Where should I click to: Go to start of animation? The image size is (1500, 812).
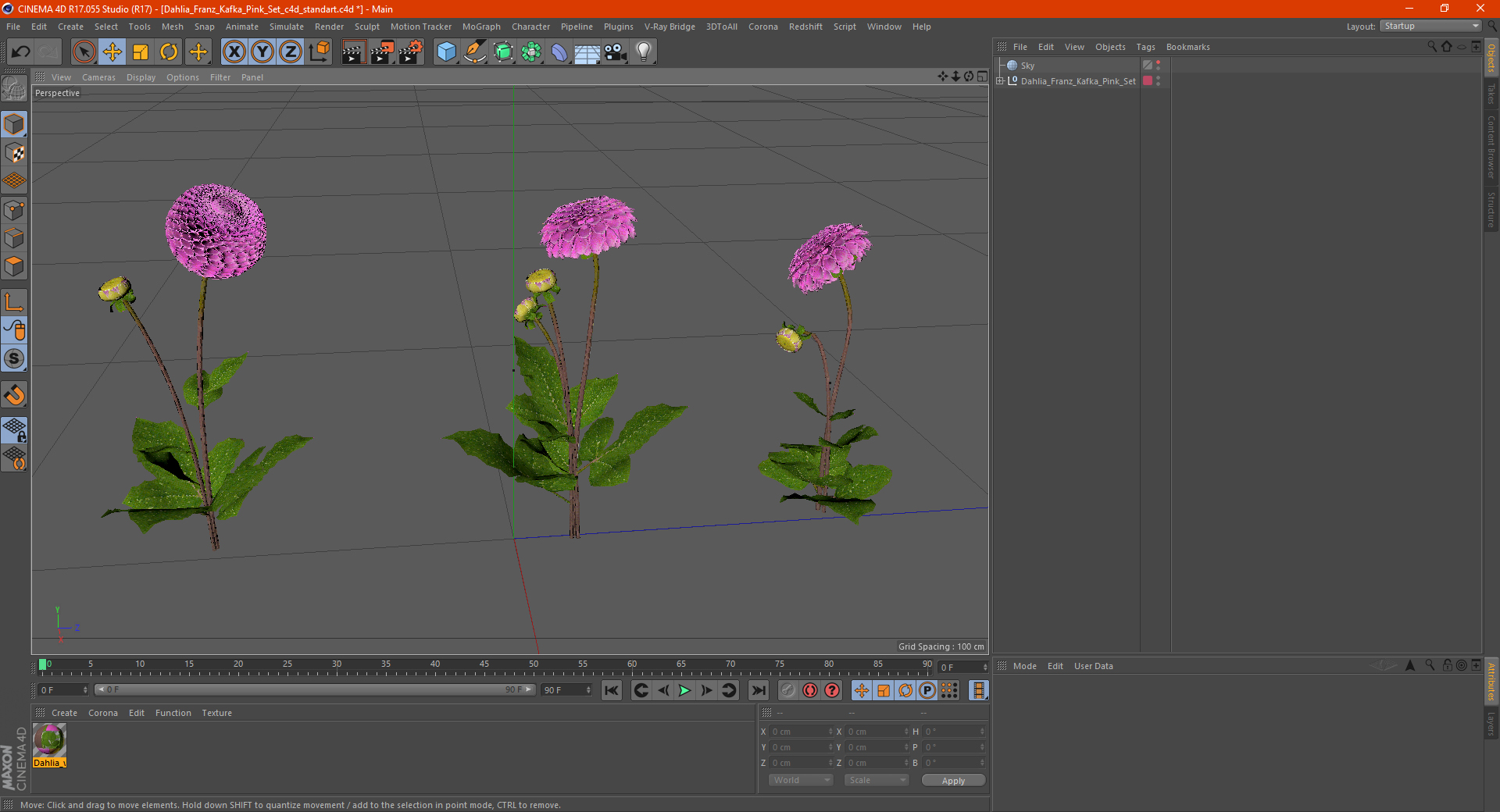pos(612,690)
